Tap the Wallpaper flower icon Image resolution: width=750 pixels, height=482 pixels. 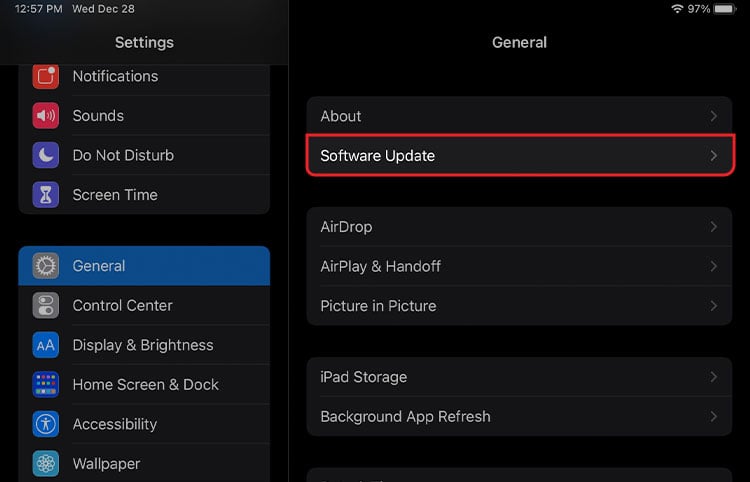[x=46, y=463]
